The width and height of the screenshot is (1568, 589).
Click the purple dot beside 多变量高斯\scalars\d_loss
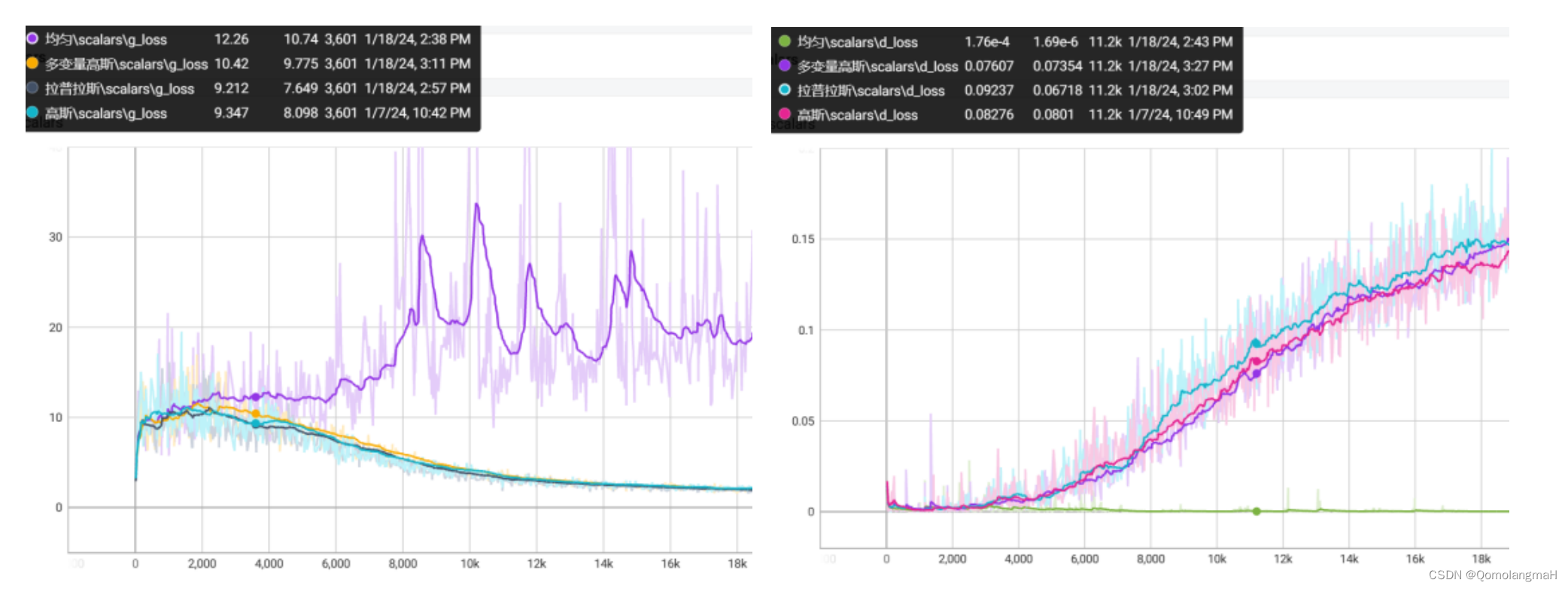785,65
